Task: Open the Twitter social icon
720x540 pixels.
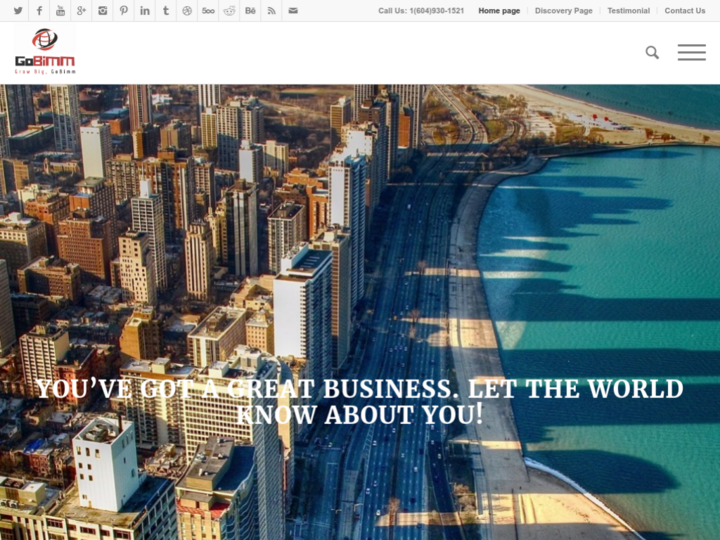Action: 18,11
